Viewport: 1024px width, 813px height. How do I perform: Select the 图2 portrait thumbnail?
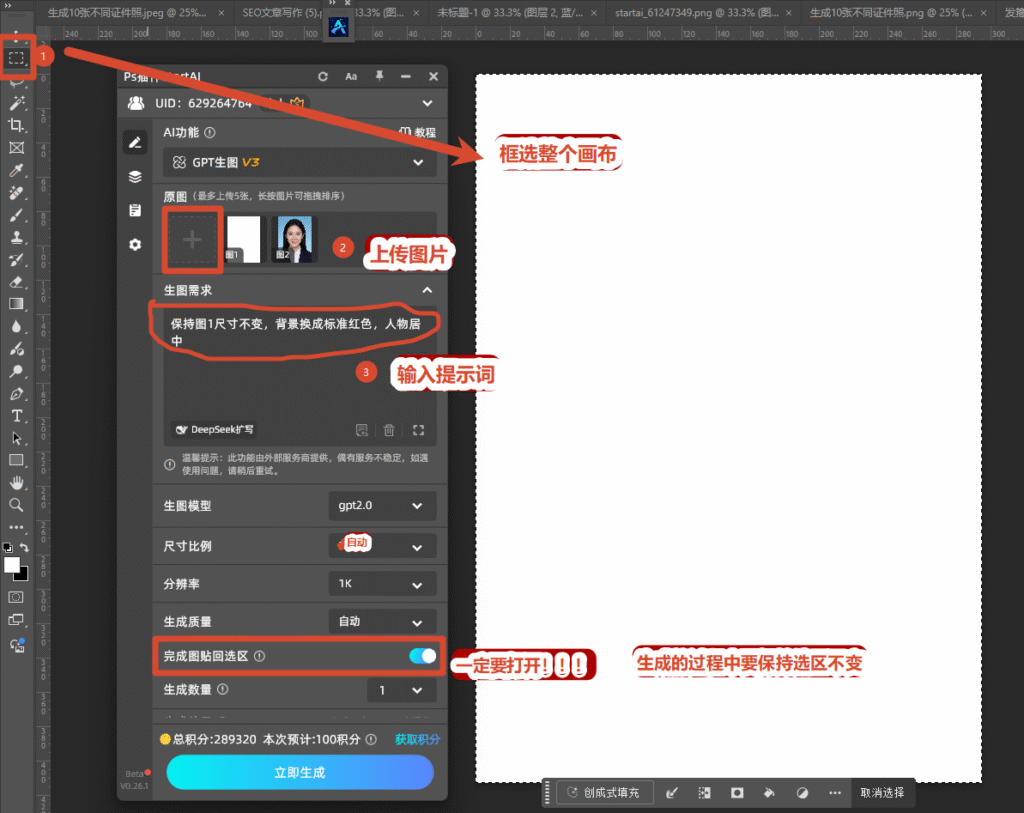[294, 239]
